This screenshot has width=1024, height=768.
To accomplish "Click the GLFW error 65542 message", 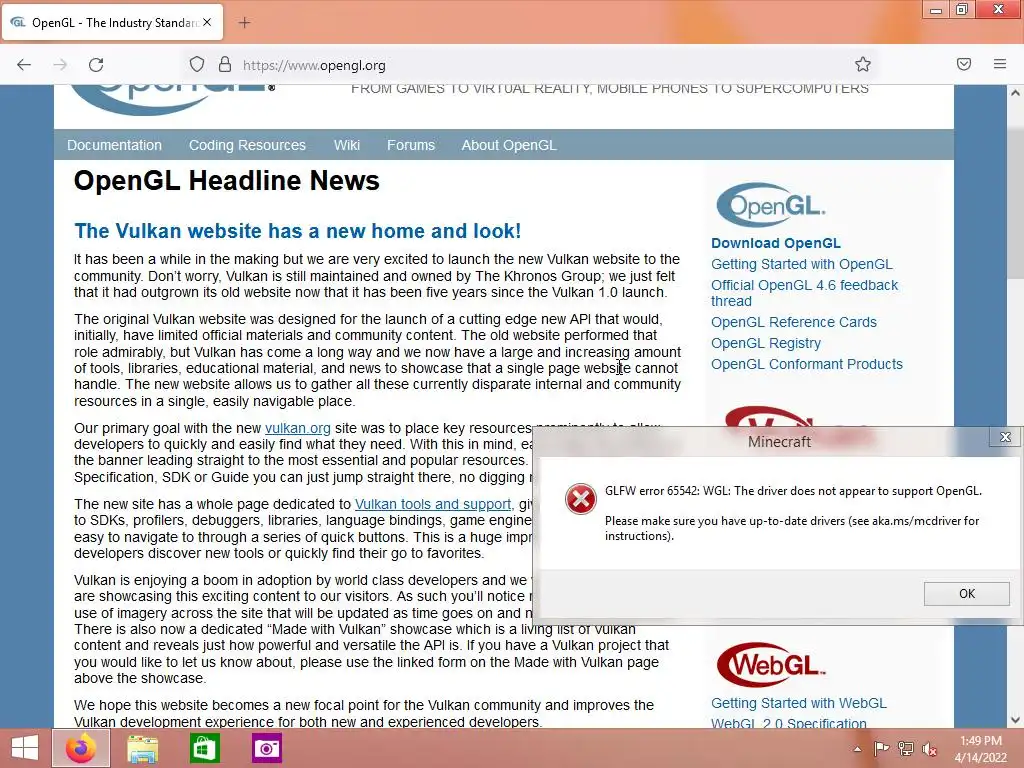I will point(793,491).
